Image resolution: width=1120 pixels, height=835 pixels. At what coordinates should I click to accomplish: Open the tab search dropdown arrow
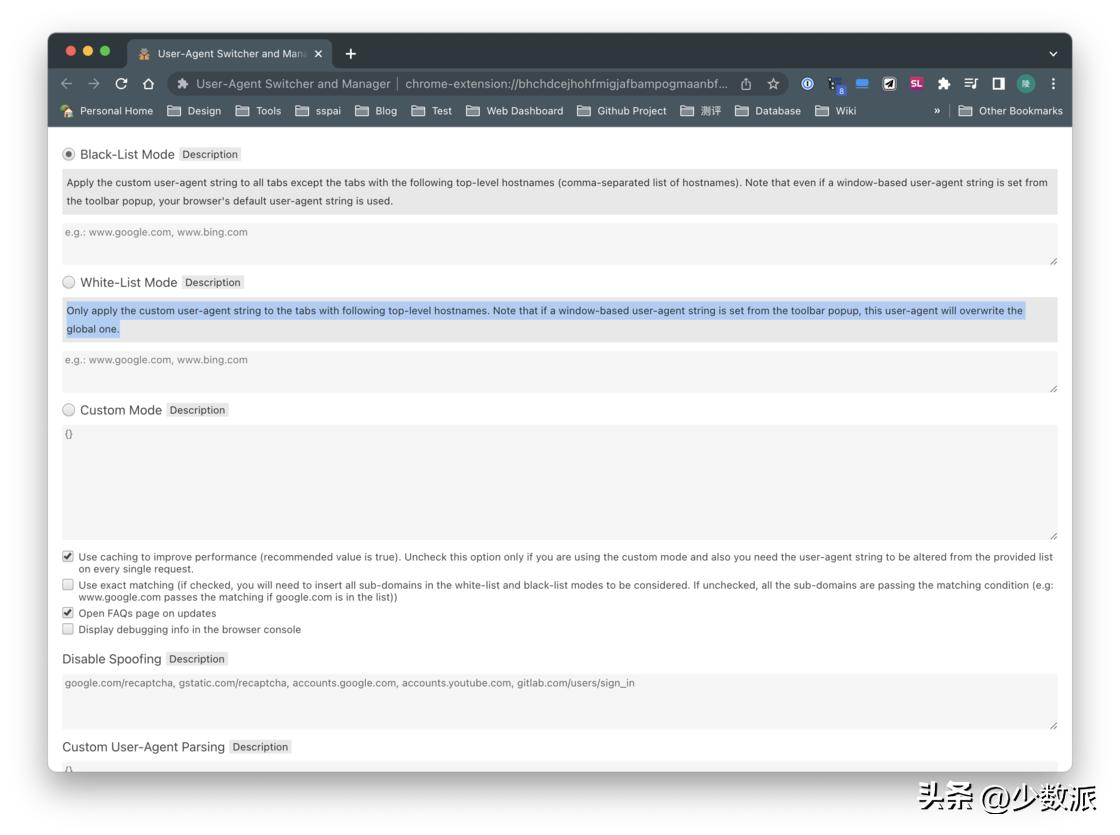coord(1053,54)
